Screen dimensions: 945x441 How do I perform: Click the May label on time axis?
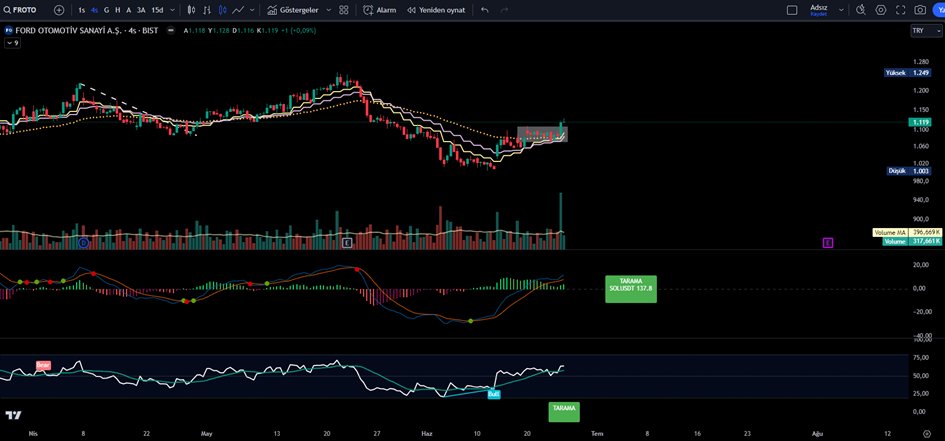pos(207,433)
